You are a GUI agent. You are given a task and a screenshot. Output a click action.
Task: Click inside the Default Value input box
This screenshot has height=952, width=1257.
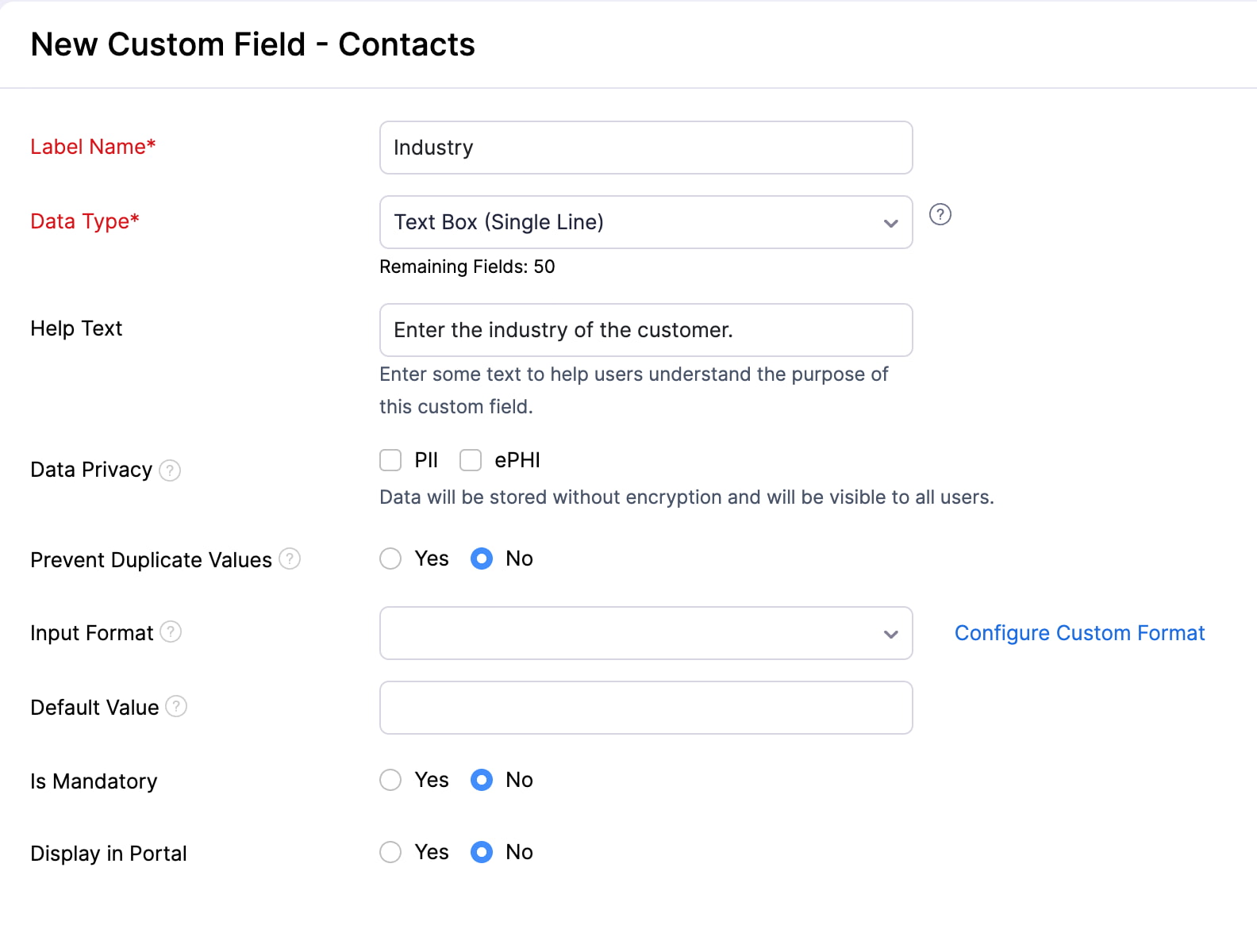[x=645, y=707]
